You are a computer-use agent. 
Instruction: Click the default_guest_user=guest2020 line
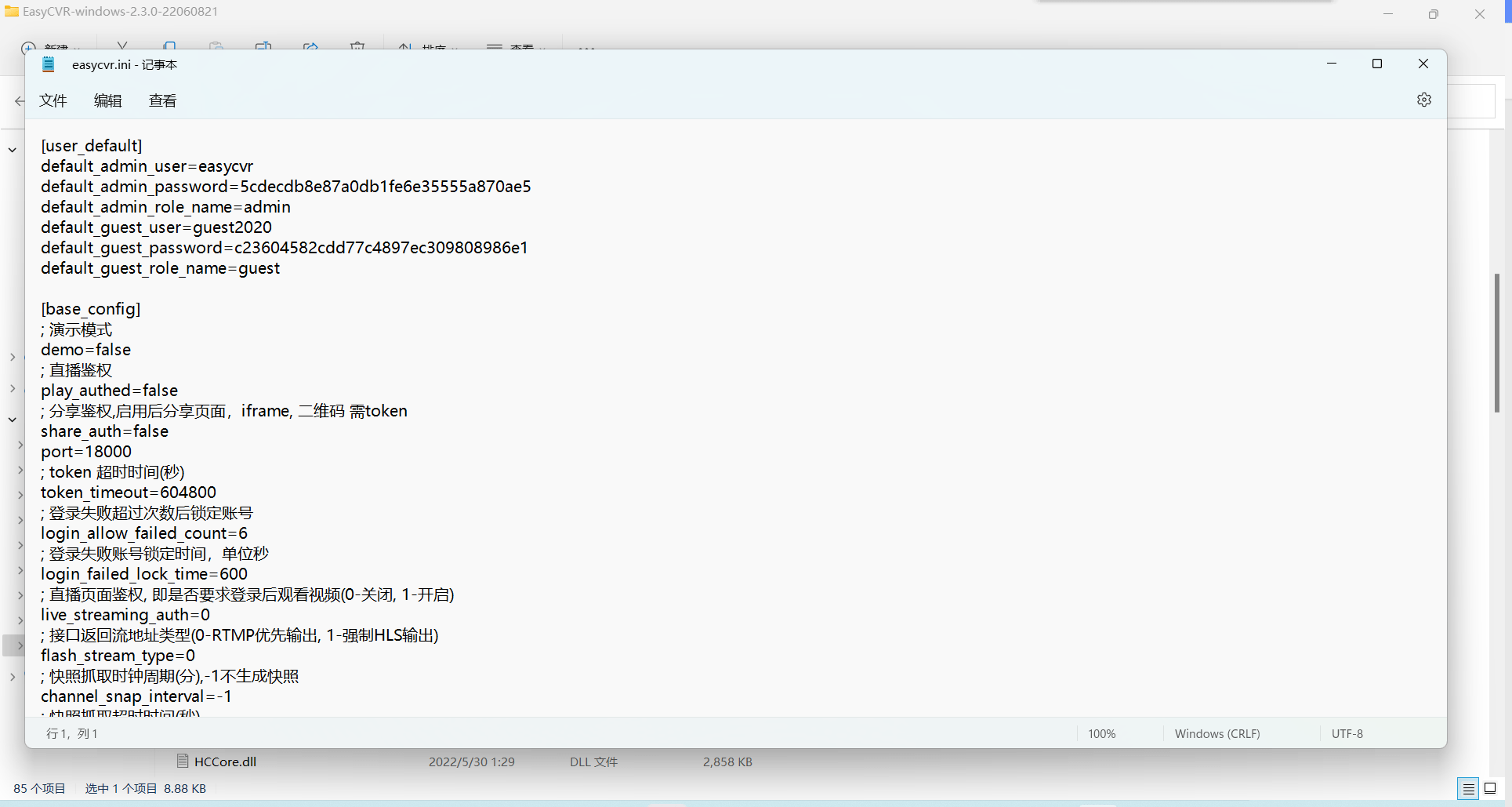(157, 227)
